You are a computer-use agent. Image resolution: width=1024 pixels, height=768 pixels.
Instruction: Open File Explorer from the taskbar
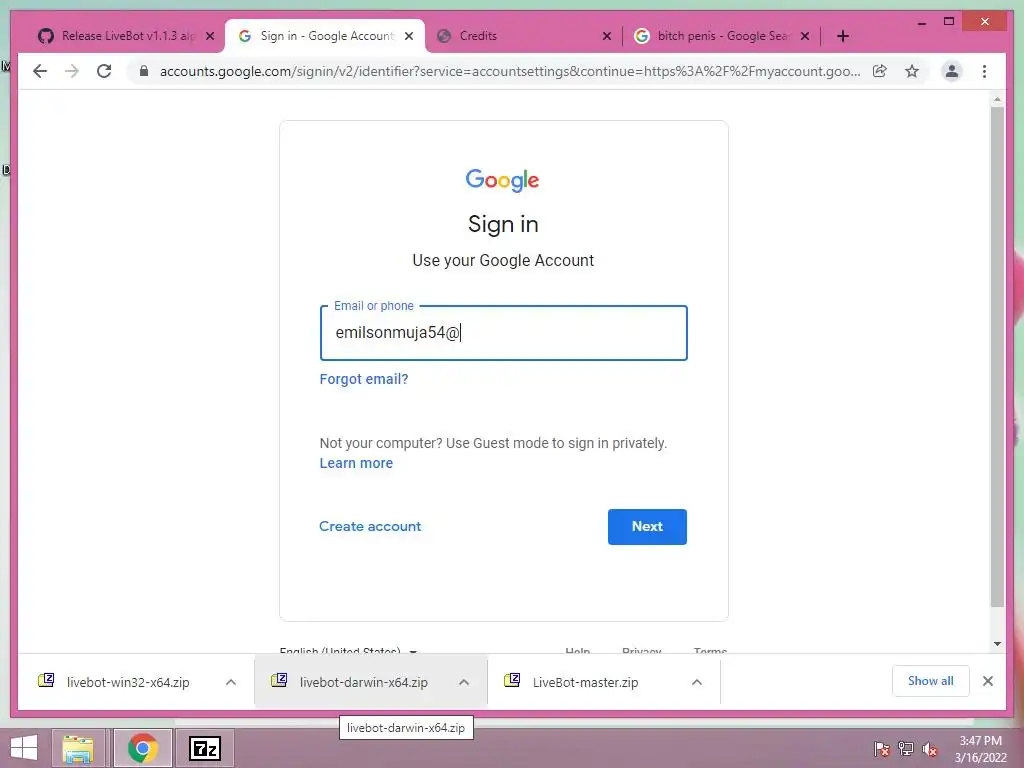pyautogui.click(x=78, y=748)
